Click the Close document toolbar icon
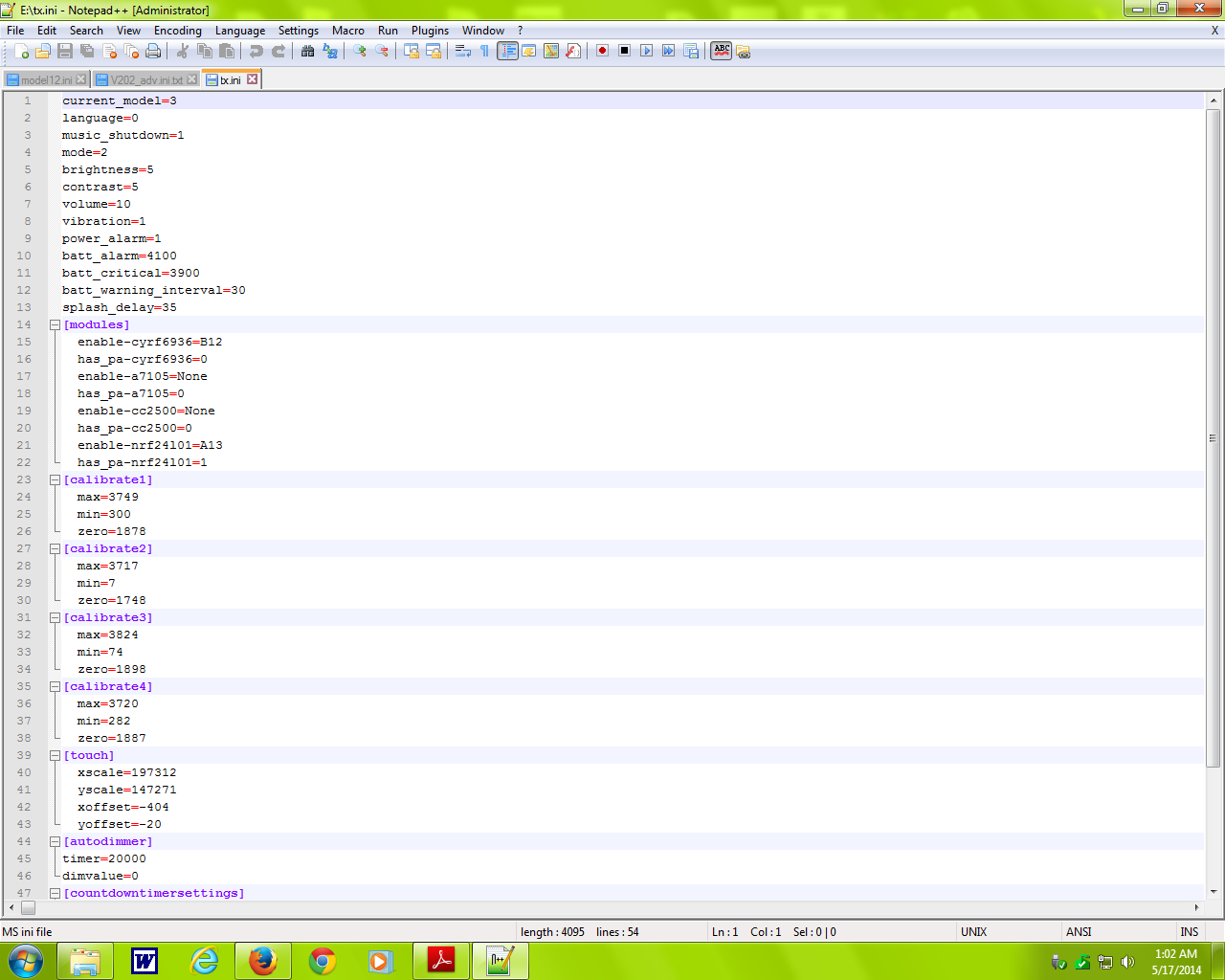Viewport: 1225px width, 980px height. pyautogui.click(x=109, y=51)
